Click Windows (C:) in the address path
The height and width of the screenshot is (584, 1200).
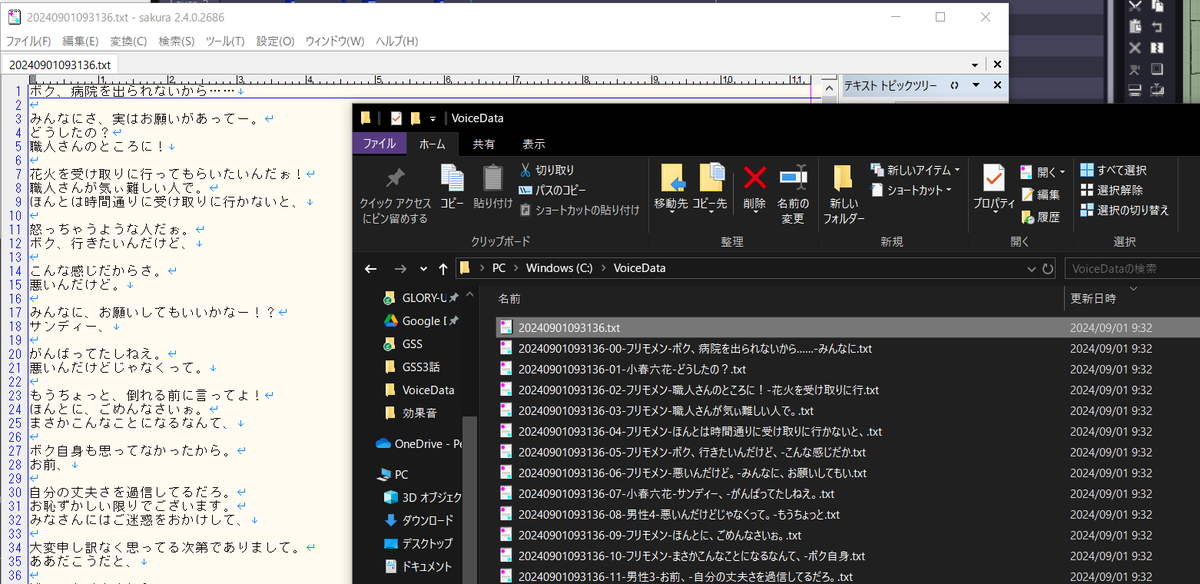tap(558, 268)
